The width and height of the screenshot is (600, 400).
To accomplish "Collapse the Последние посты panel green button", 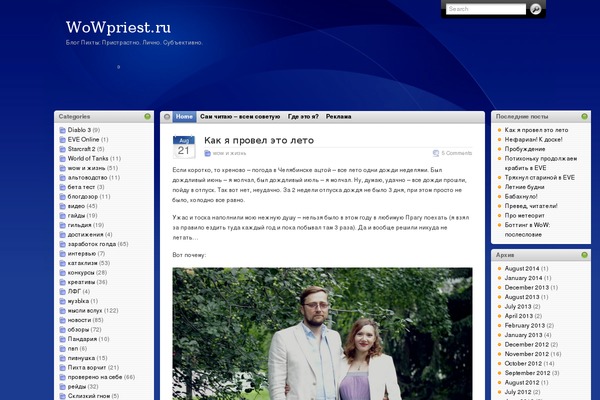I will (584, 116).
